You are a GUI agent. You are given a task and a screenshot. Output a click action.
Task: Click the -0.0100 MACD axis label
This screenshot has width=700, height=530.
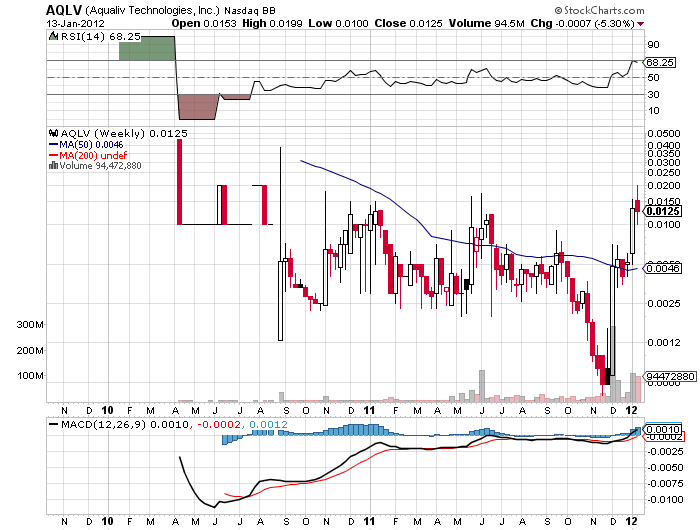665,500
